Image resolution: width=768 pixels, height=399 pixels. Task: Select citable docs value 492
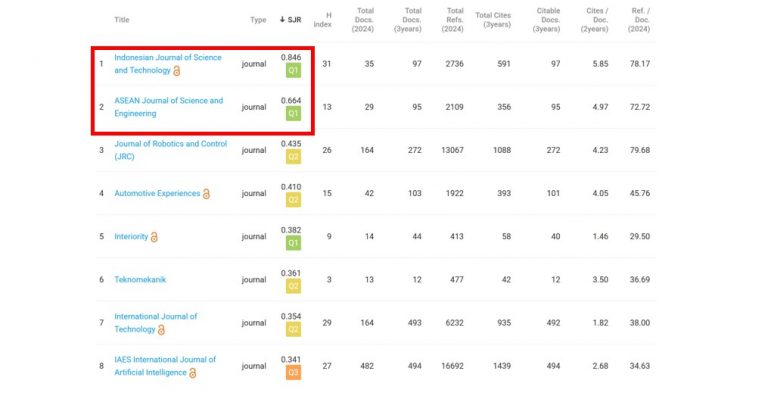coord(553,323)
